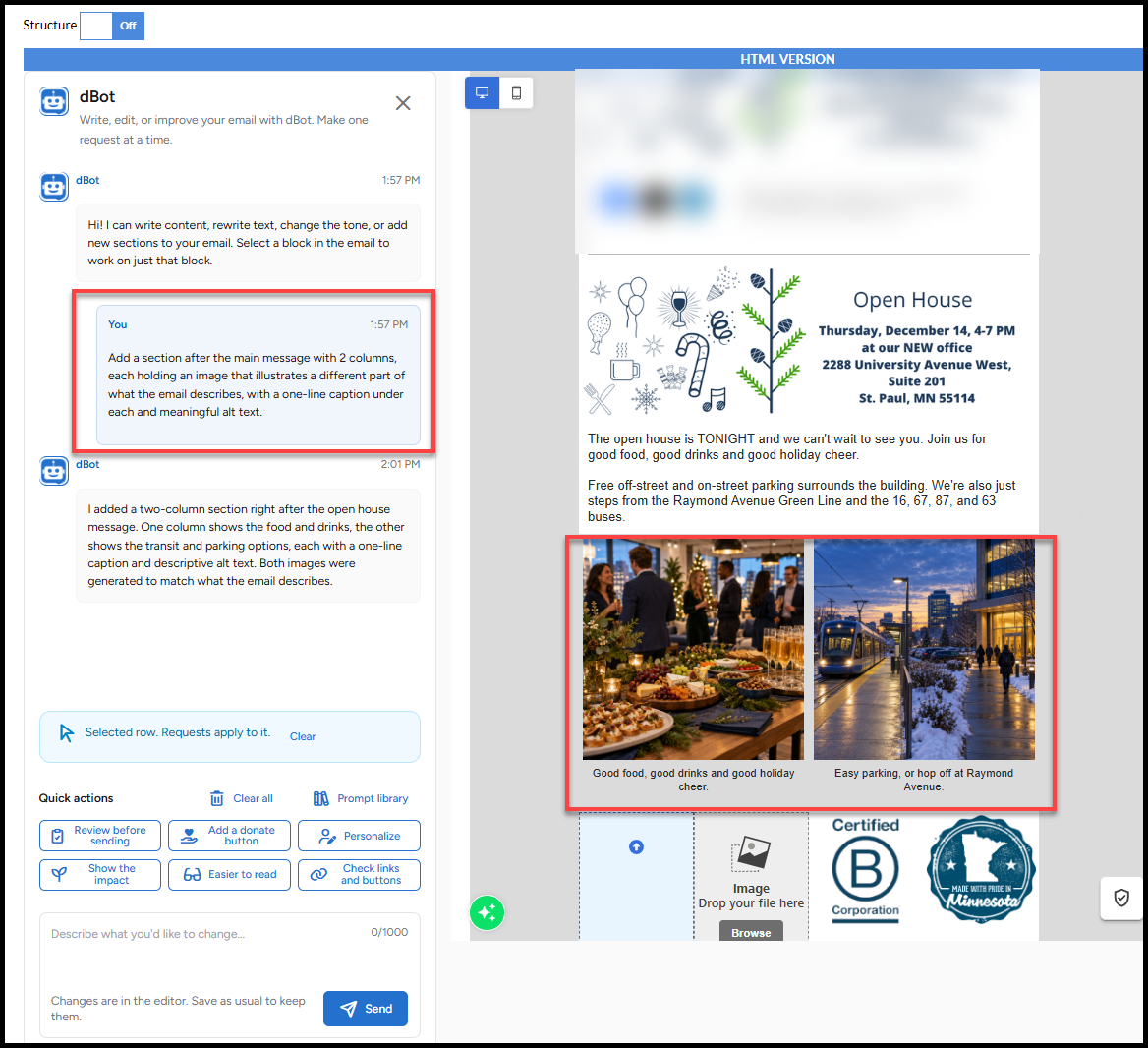1148x1048 pixels.
Task: Click the Clear all trash icon
Action: tap(216, 798)
